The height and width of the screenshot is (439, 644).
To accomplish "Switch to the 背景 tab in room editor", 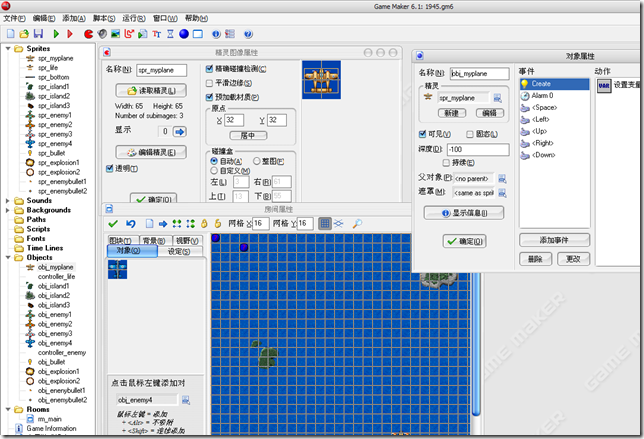I will (153, 241).
